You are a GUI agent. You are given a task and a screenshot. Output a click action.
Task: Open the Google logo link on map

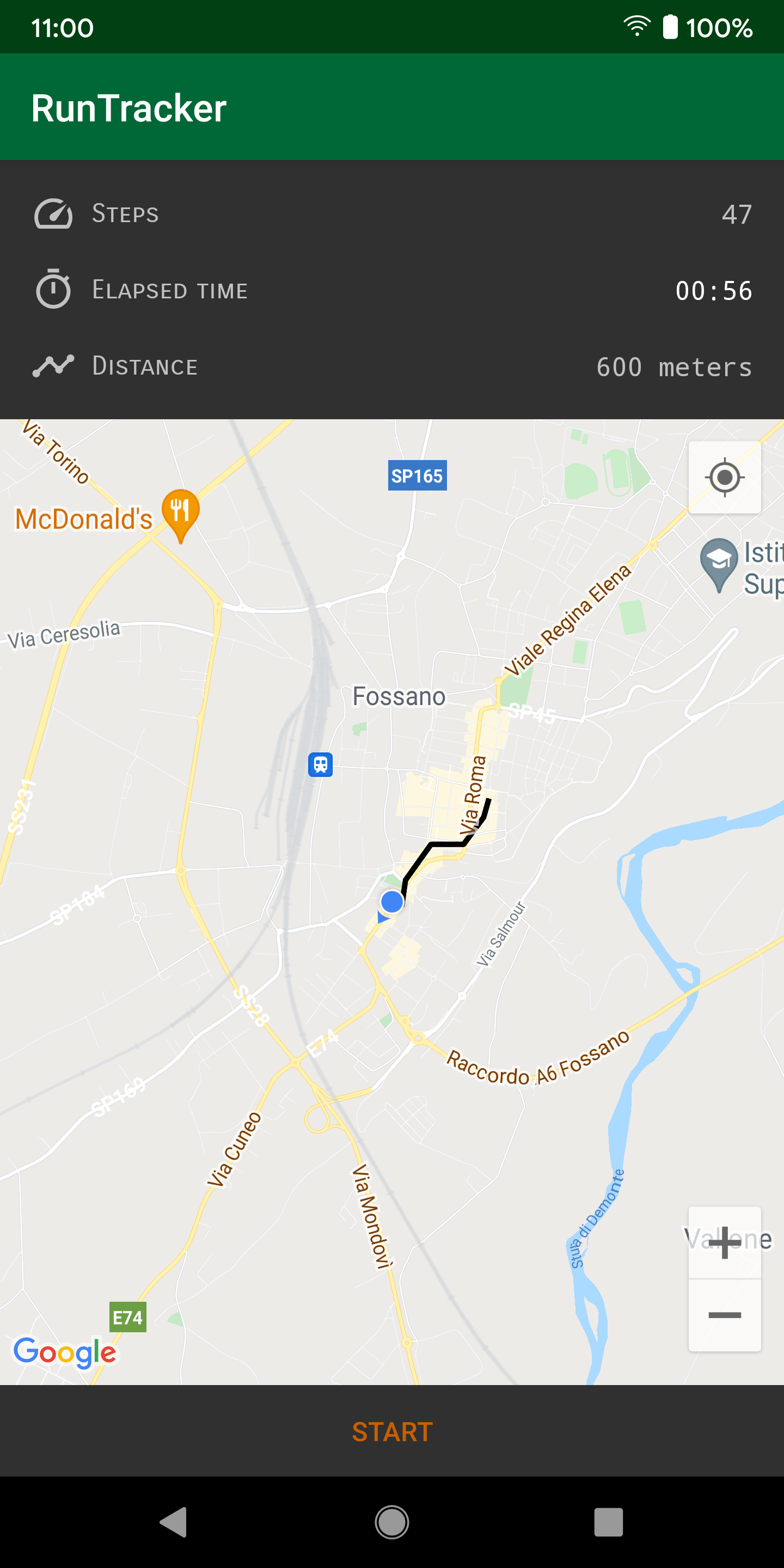point(65,1353)
